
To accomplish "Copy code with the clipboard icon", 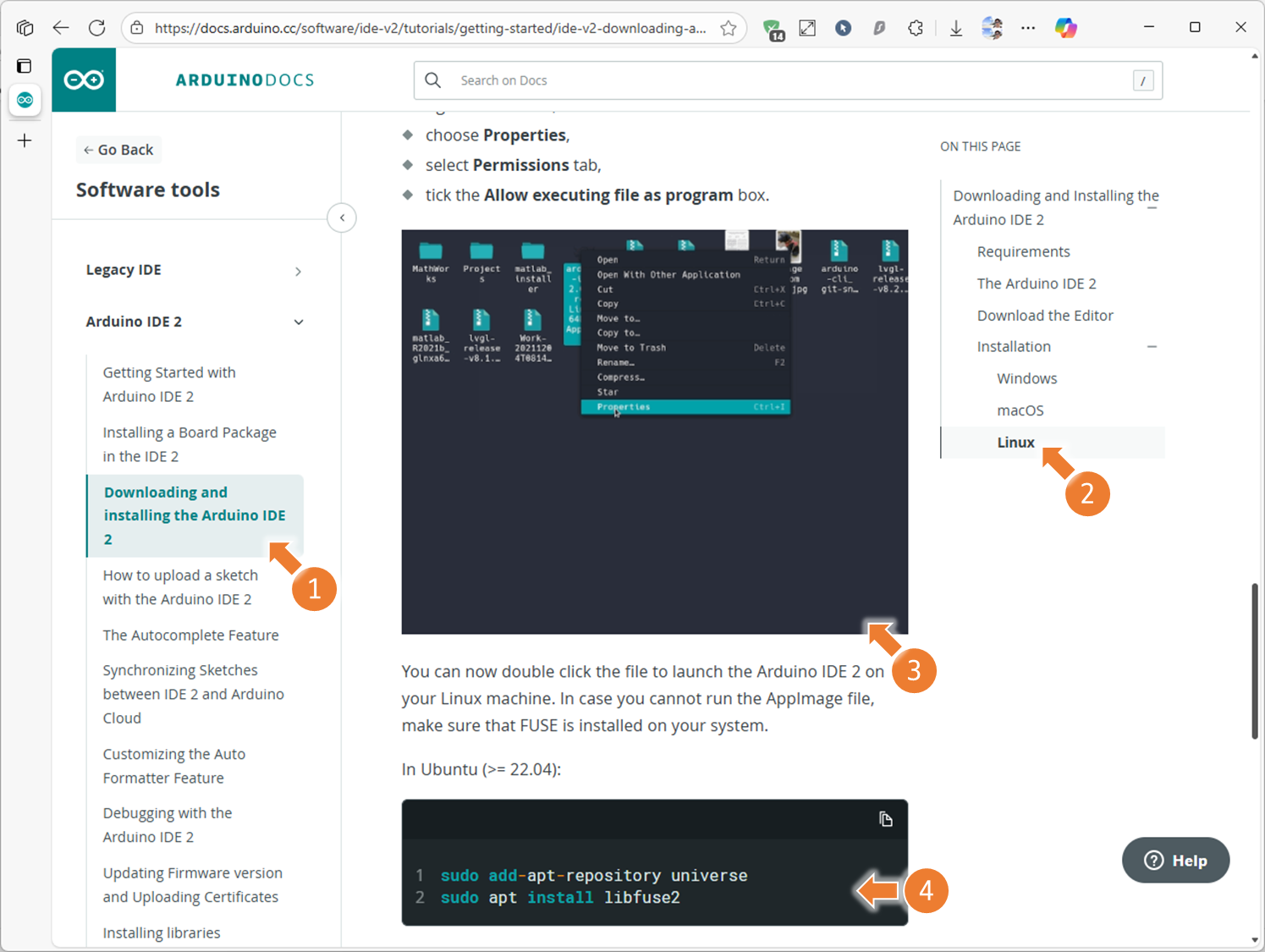I will click(x=886, y=819).
